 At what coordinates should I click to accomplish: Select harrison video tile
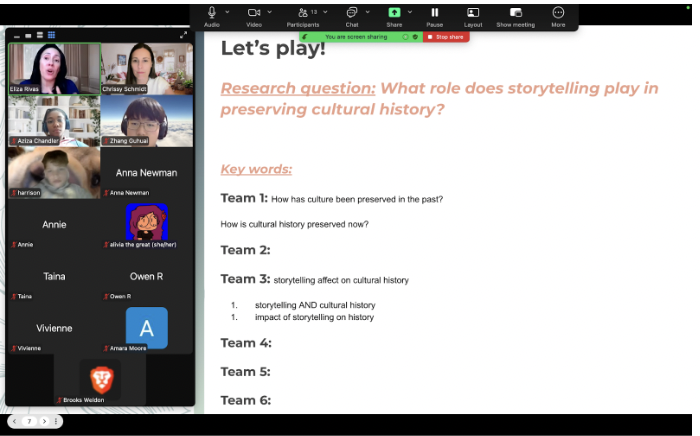tap(54, 173)
